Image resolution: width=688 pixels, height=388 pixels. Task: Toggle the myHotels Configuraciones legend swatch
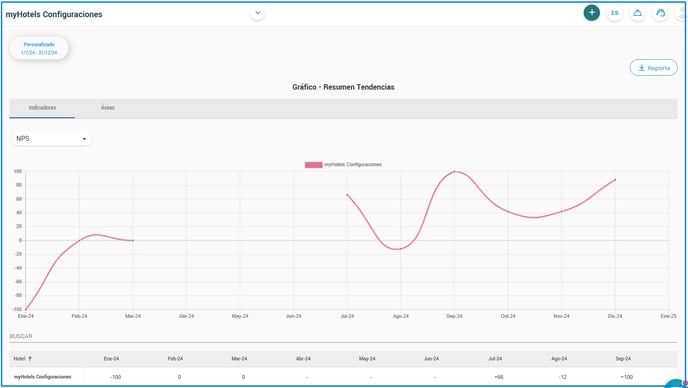(313, 165)
